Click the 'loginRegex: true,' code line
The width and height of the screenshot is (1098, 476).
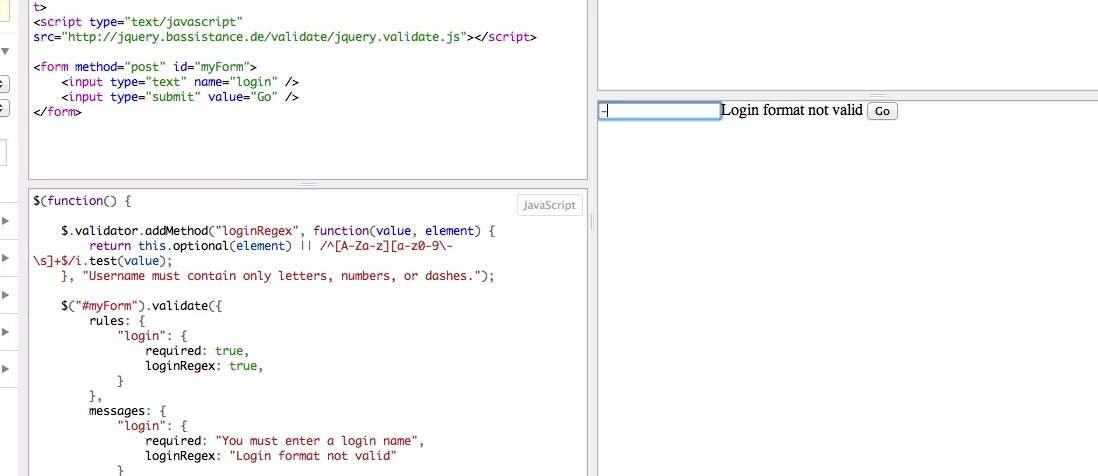point(204,366)
